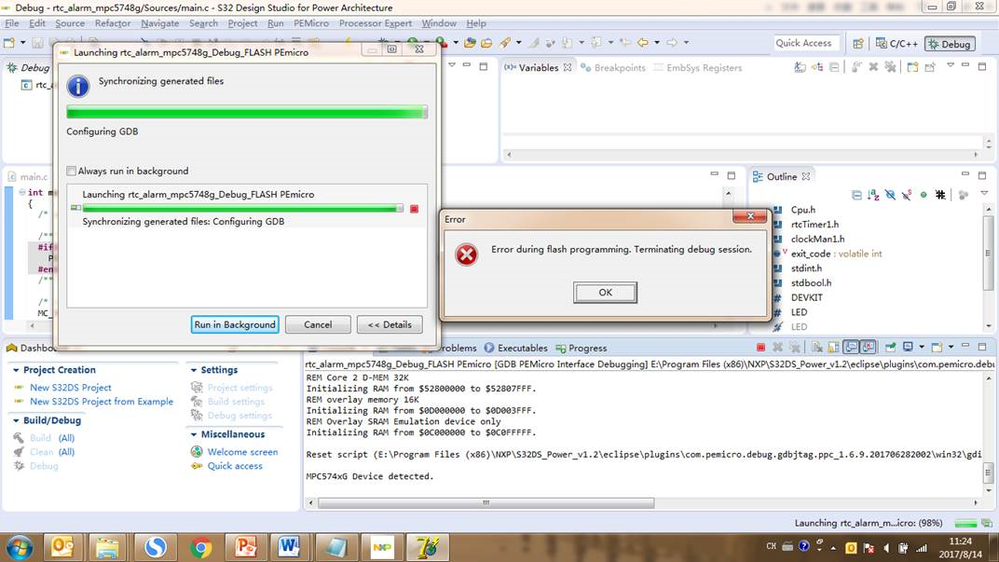Collapse the Project Creation section
The image size is (999, 562).
point(16,370)
